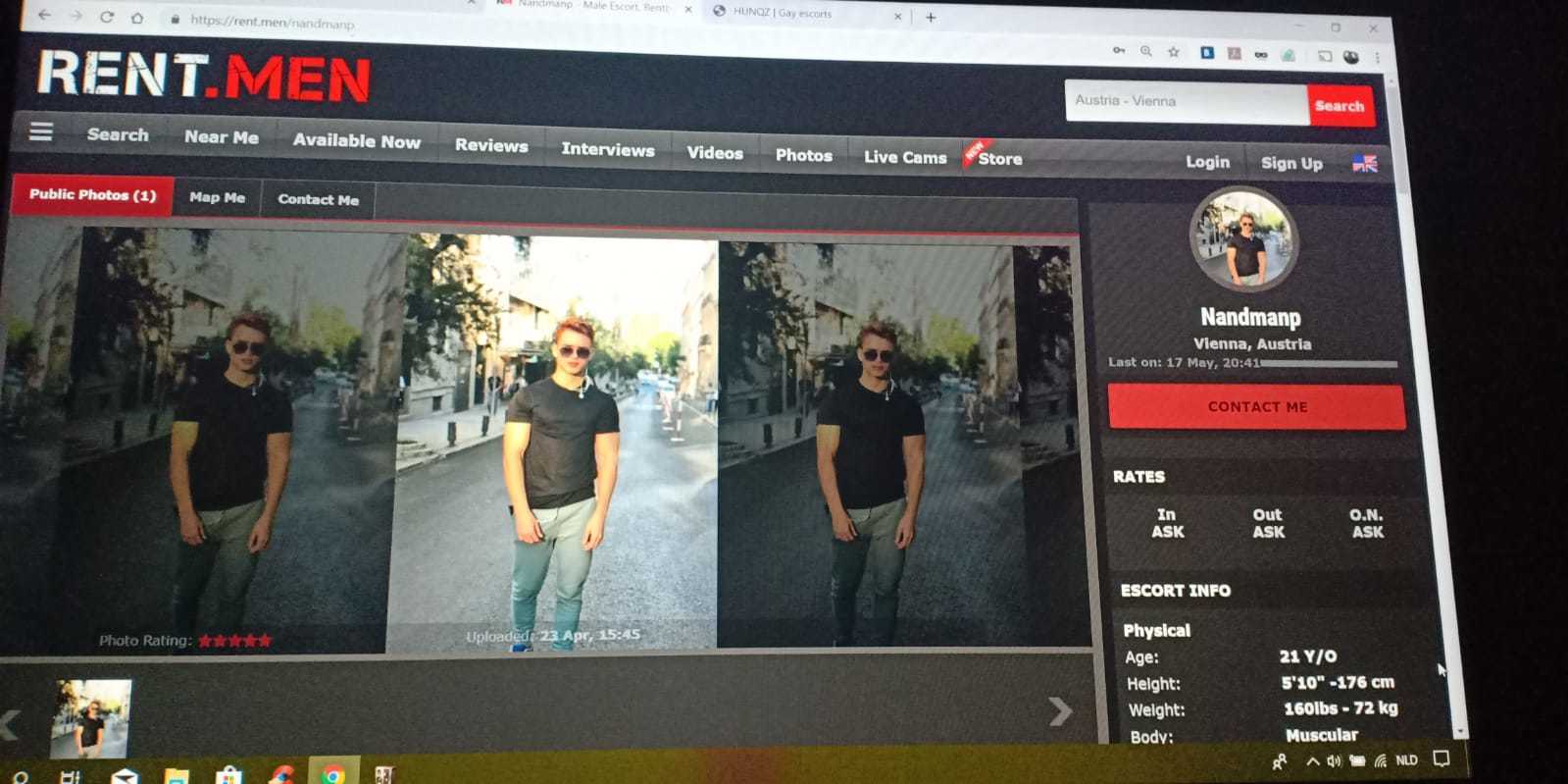The height and width of the screenshot is (784, 1568).
Task: Click the browser zoom magnifier icon
Action: pyautogui.click(x=1145, y=51)
